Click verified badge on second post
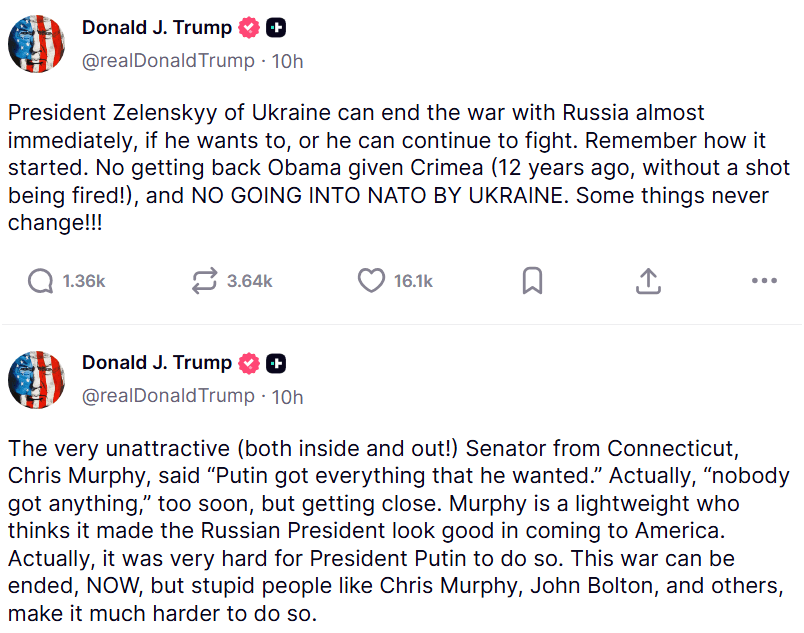 tap(249, 363)
